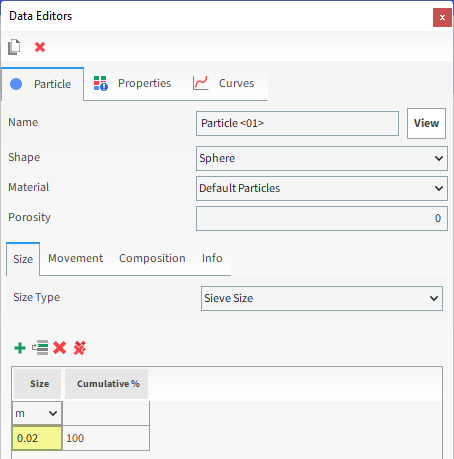This screenshot has height=459, width=454.
Task: Click the View button next to Name
Action: click(x=426, y=123)
